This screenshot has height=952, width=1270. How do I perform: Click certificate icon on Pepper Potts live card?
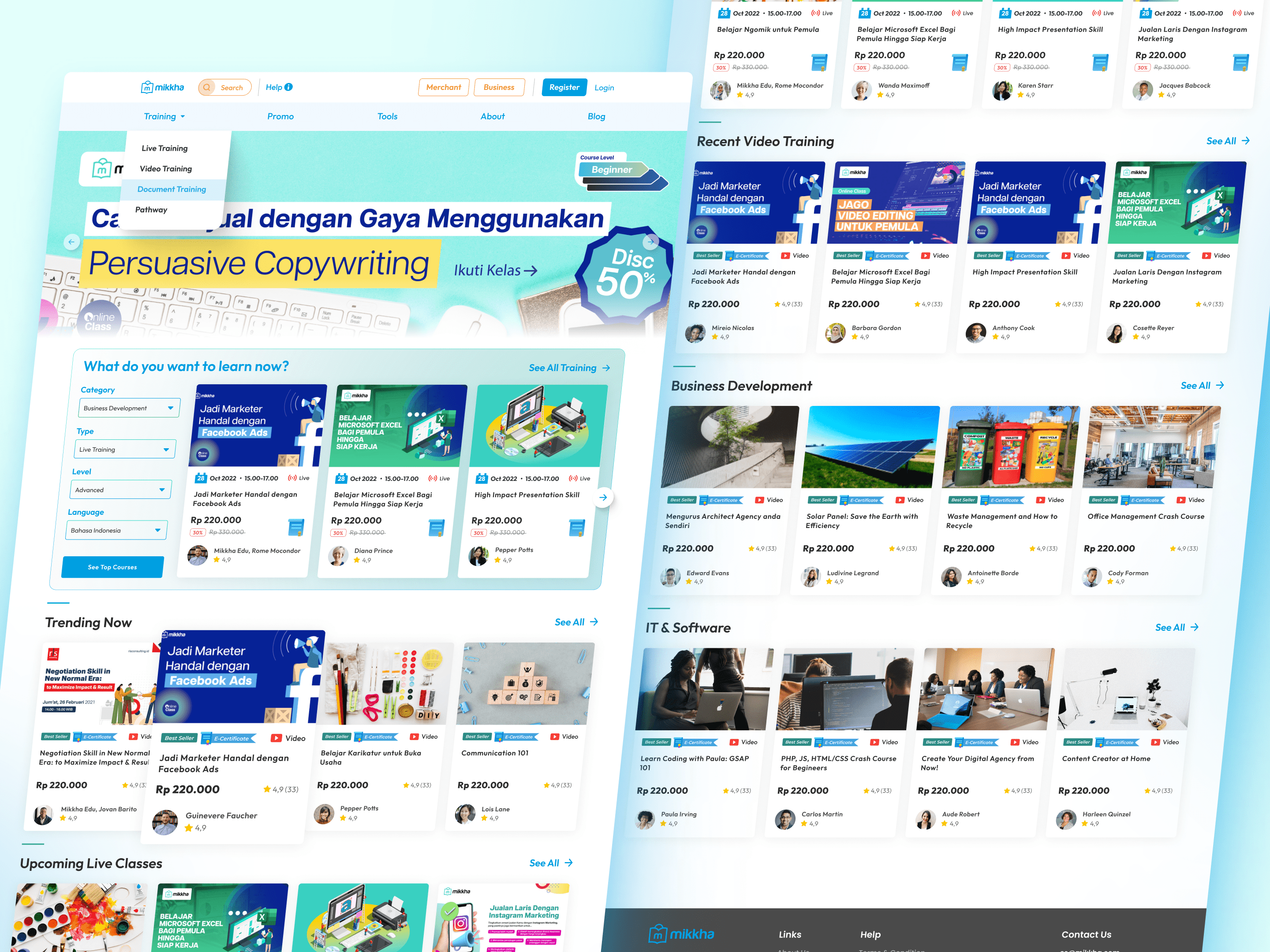point(576,528)
